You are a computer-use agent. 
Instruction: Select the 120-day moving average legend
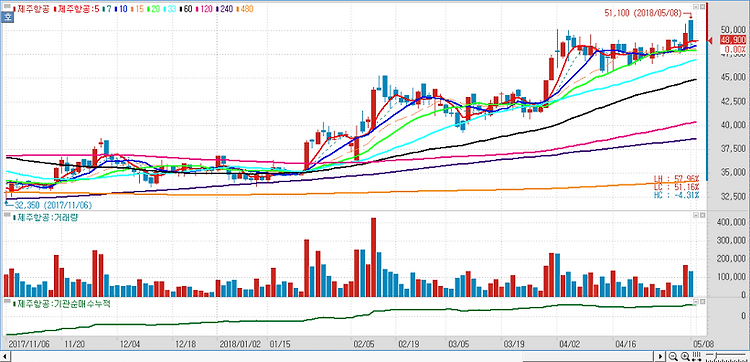click(x=204, y=9)
